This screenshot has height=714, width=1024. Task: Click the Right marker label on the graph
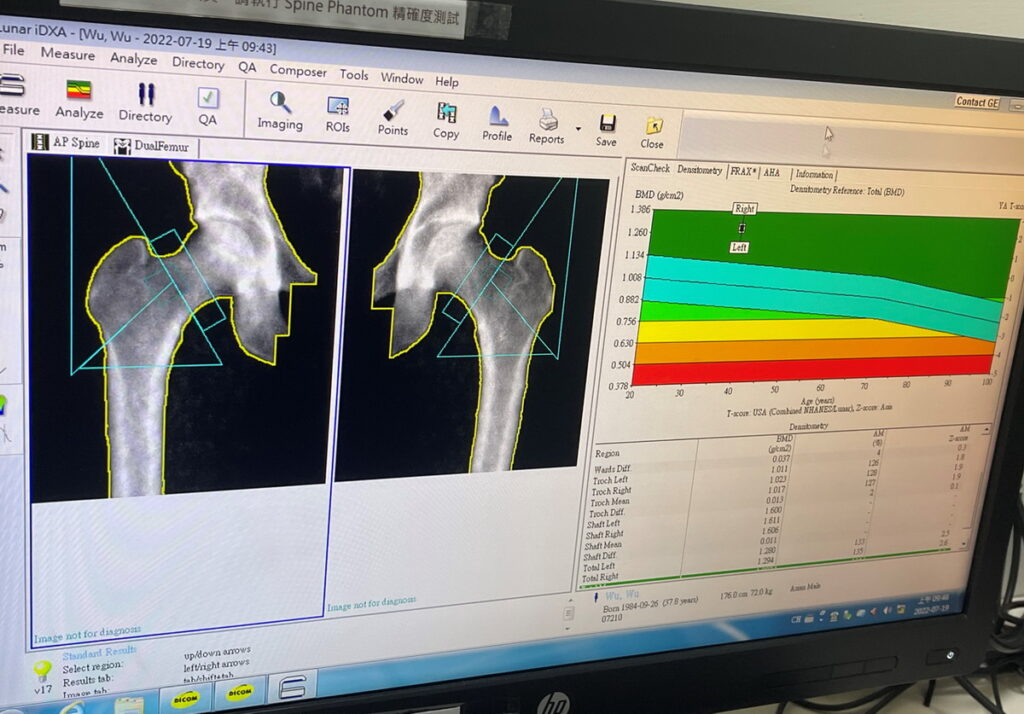tap(744, 208)
